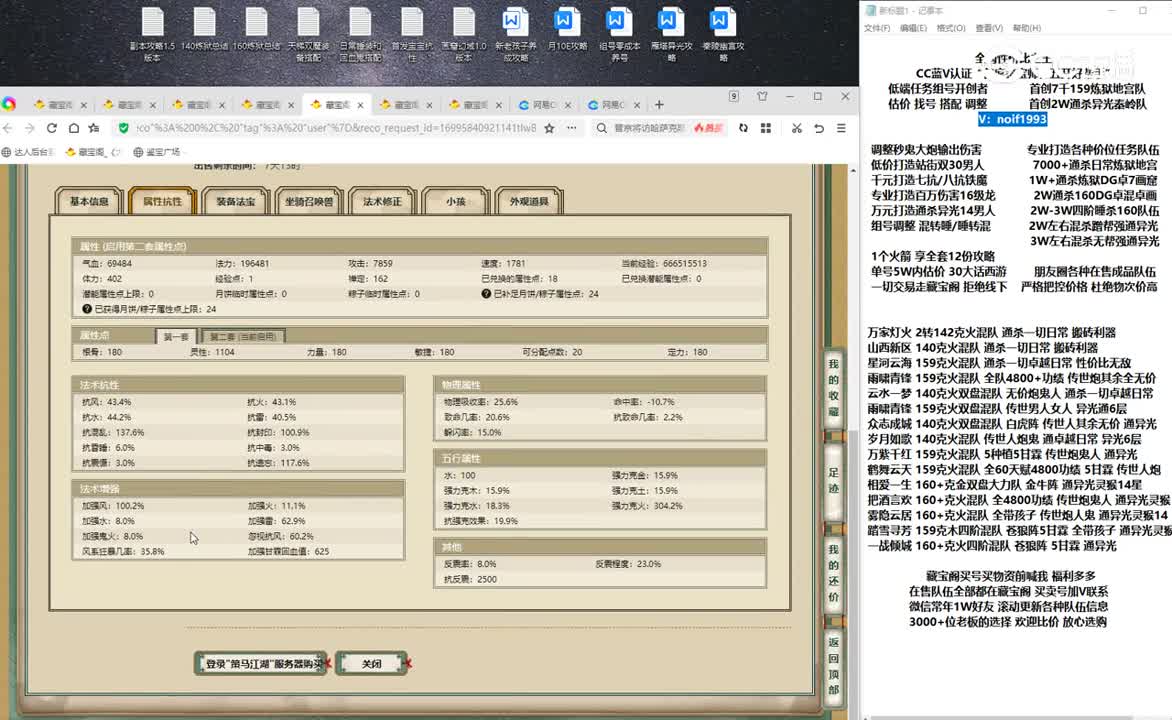Go to the browser home page
The width and height of the screenshot is (1172, 720).
(73, 128)
